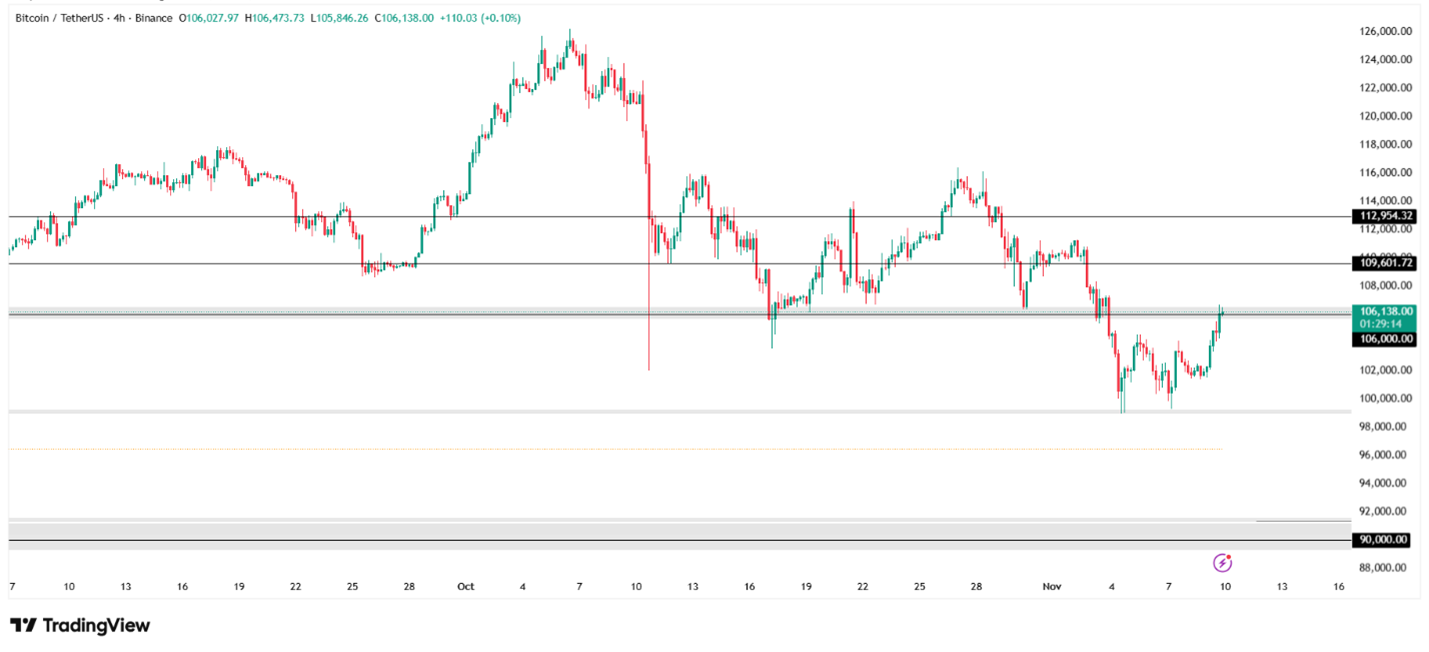The width and height of the screenshot is (1429, 652).
Task: Select the 106,000.00 price level label
Action: pos(1383,339)
